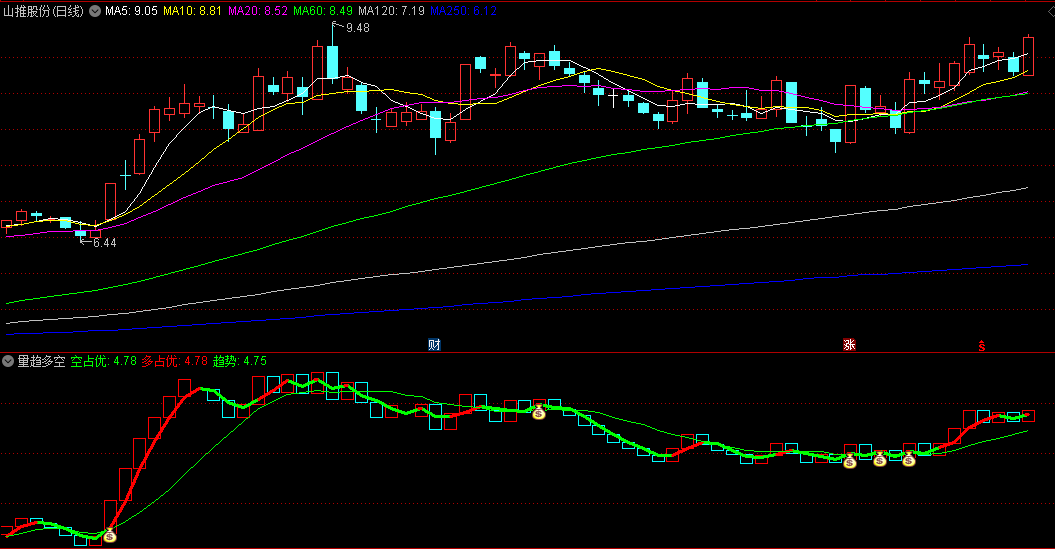Click the money bag signal at the start of the rally
The height and width of the screenshot is (549, 1055).
[110, 536]
